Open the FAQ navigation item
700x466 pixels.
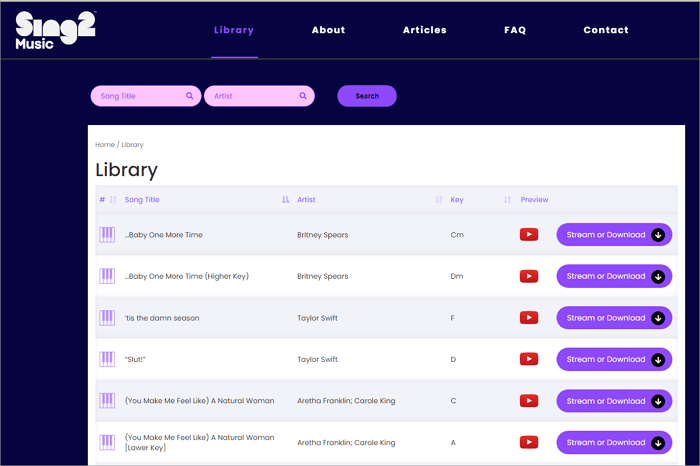pyautogui.click(x=515, y=30)
